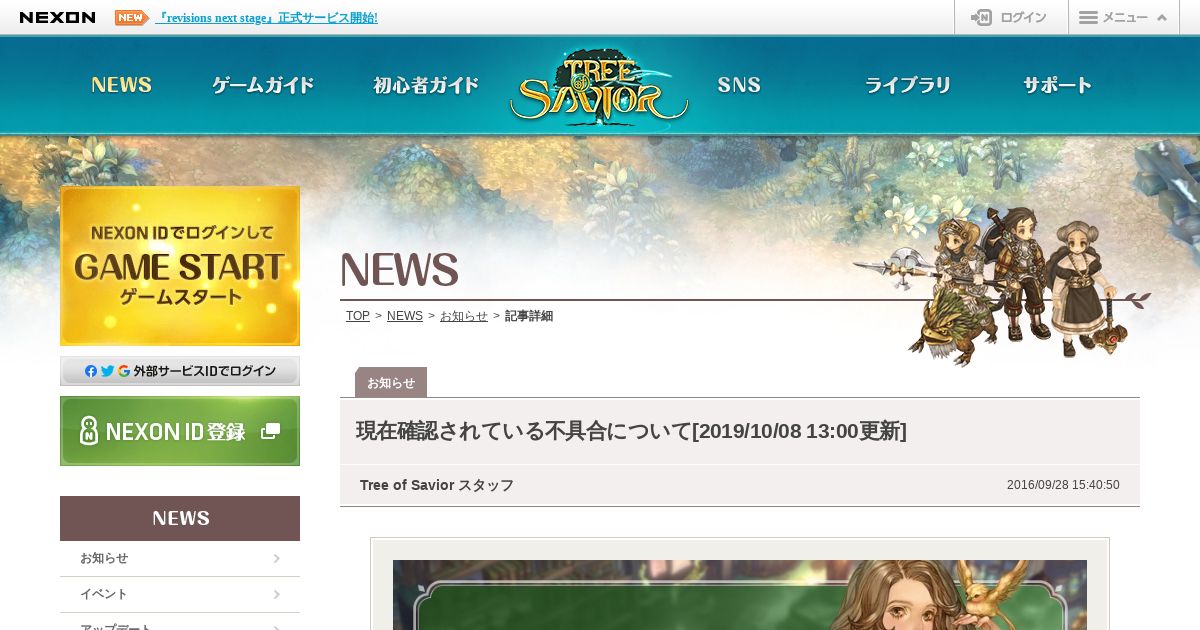The image size is (1200, 630).
Task: Click the NEXON ID badge icon on register button
Action: click(x=89, y=431)
